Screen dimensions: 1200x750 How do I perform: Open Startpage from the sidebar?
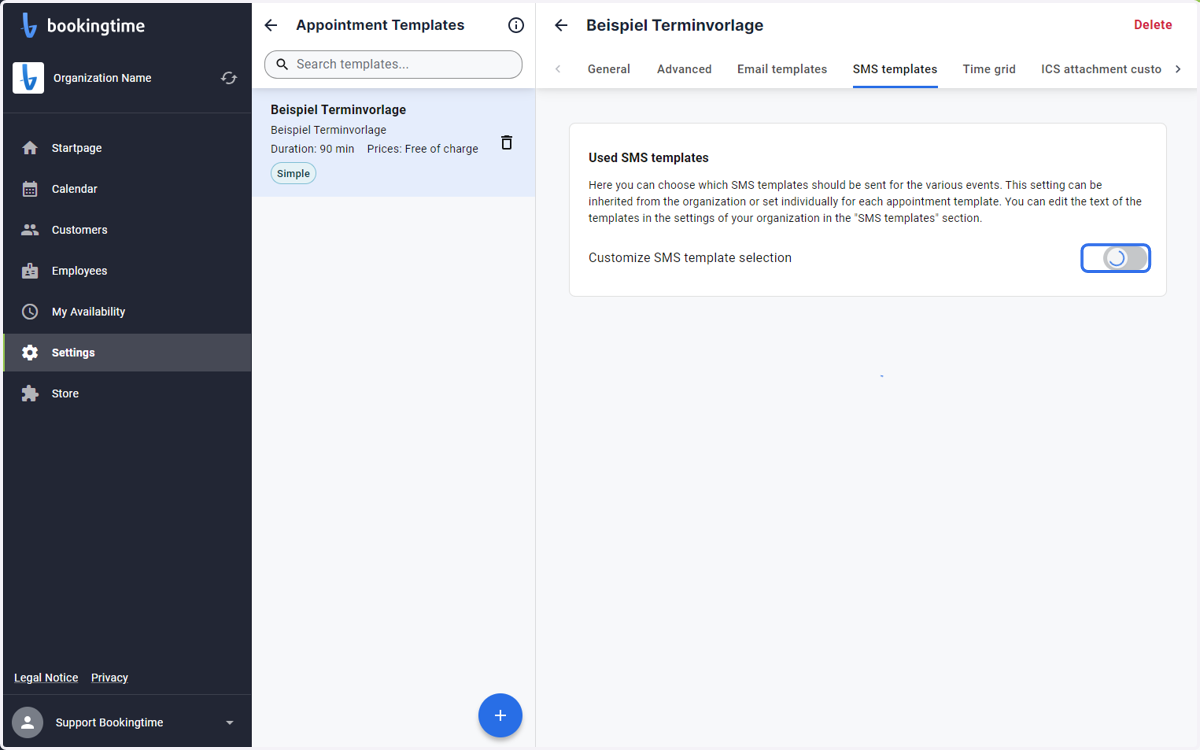[x=127, y=148]
